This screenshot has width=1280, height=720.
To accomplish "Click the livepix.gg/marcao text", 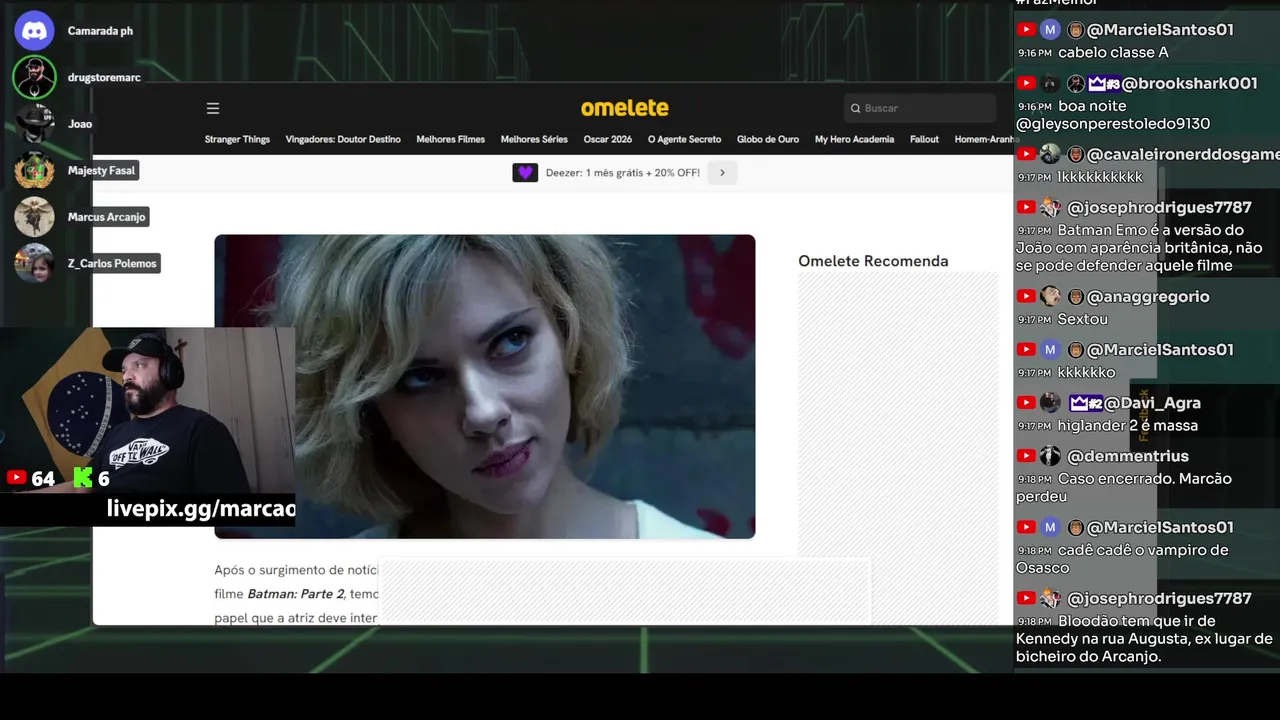I will [201, 508].
